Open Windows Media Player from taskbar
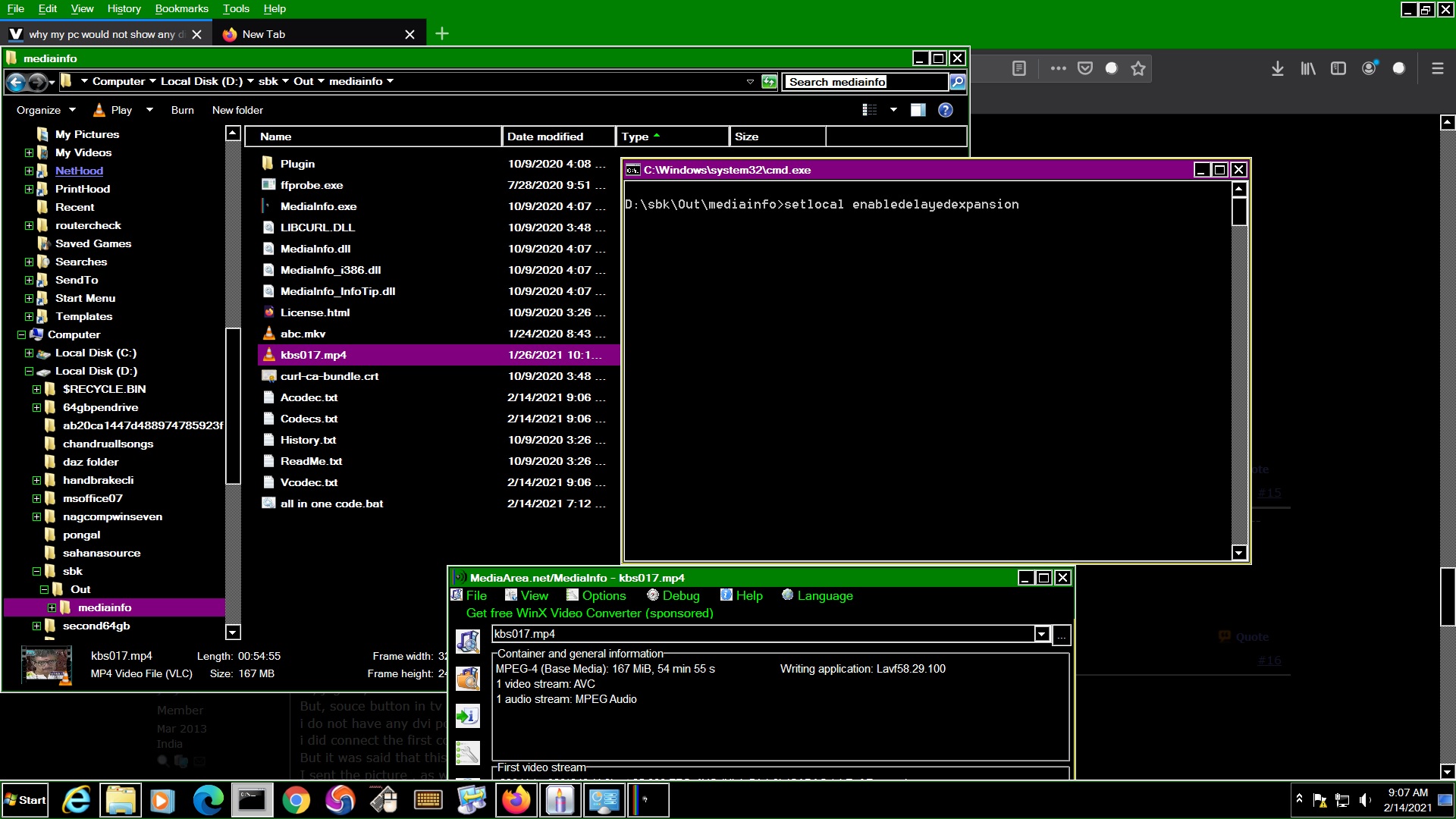 (162, 800)
